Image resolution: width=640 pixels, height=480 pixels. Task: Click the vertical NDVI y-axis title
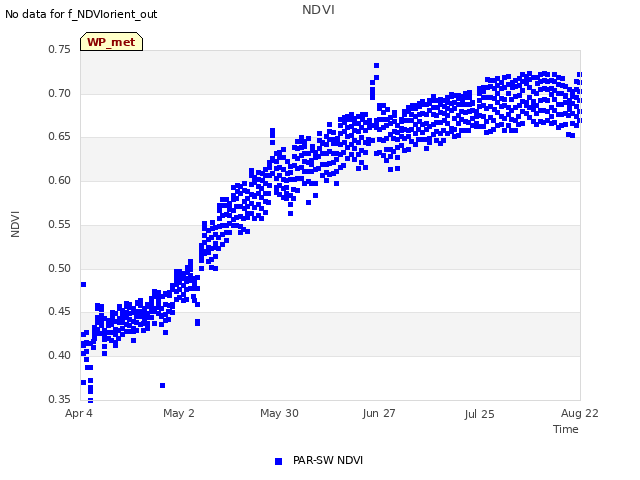coord(15,224)
